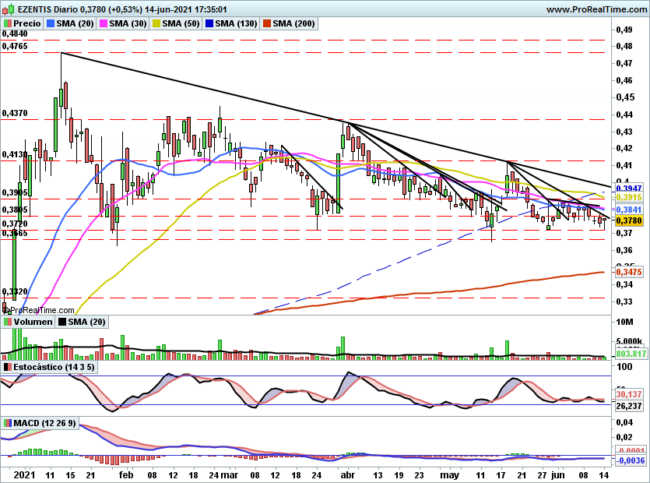Select the 0,4370 horizontal level label
The image size is (650, 483).
pyautogui.click(x=15, y=114)
